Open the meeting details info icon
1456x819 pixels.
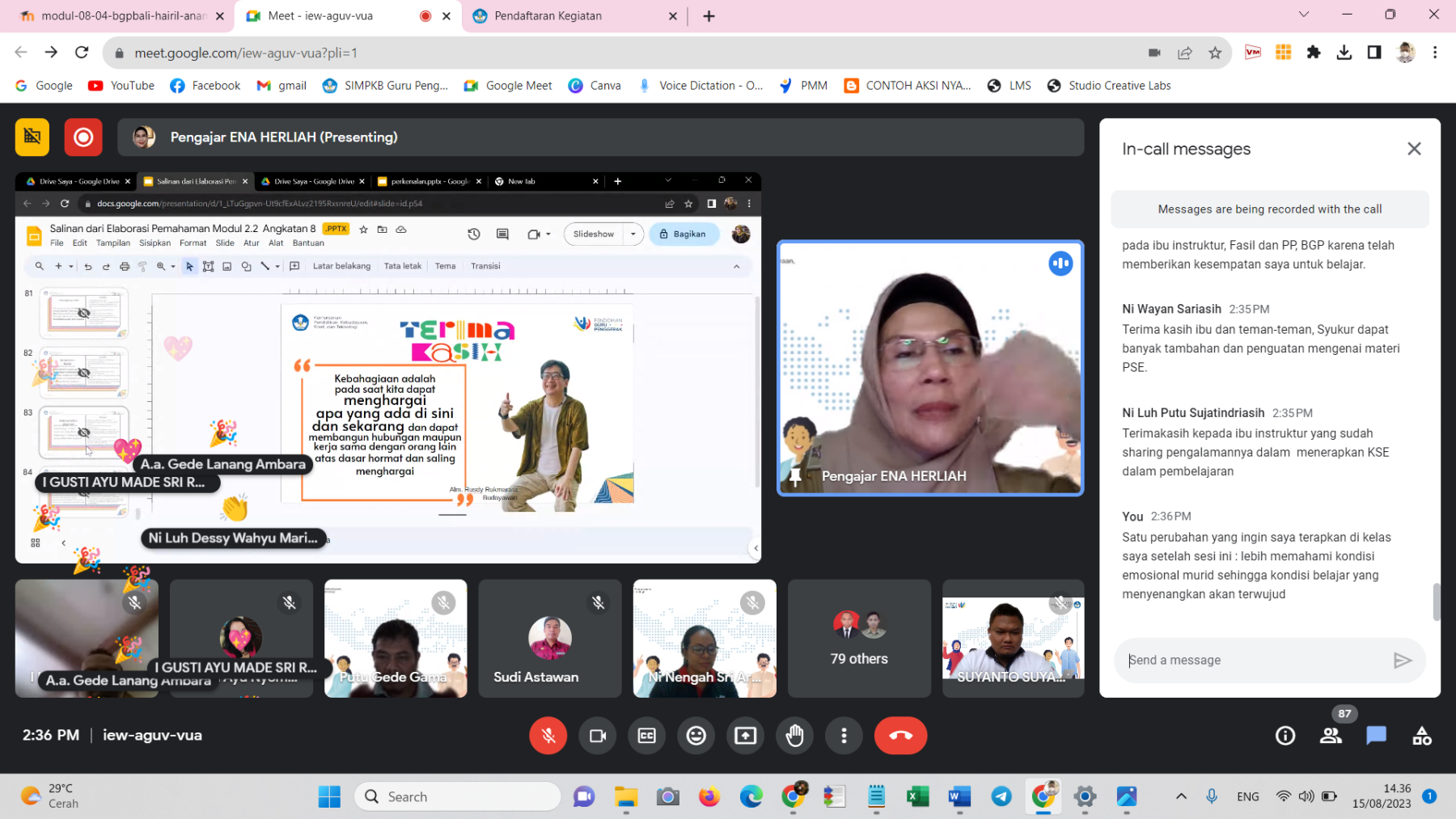[1285, 736]
